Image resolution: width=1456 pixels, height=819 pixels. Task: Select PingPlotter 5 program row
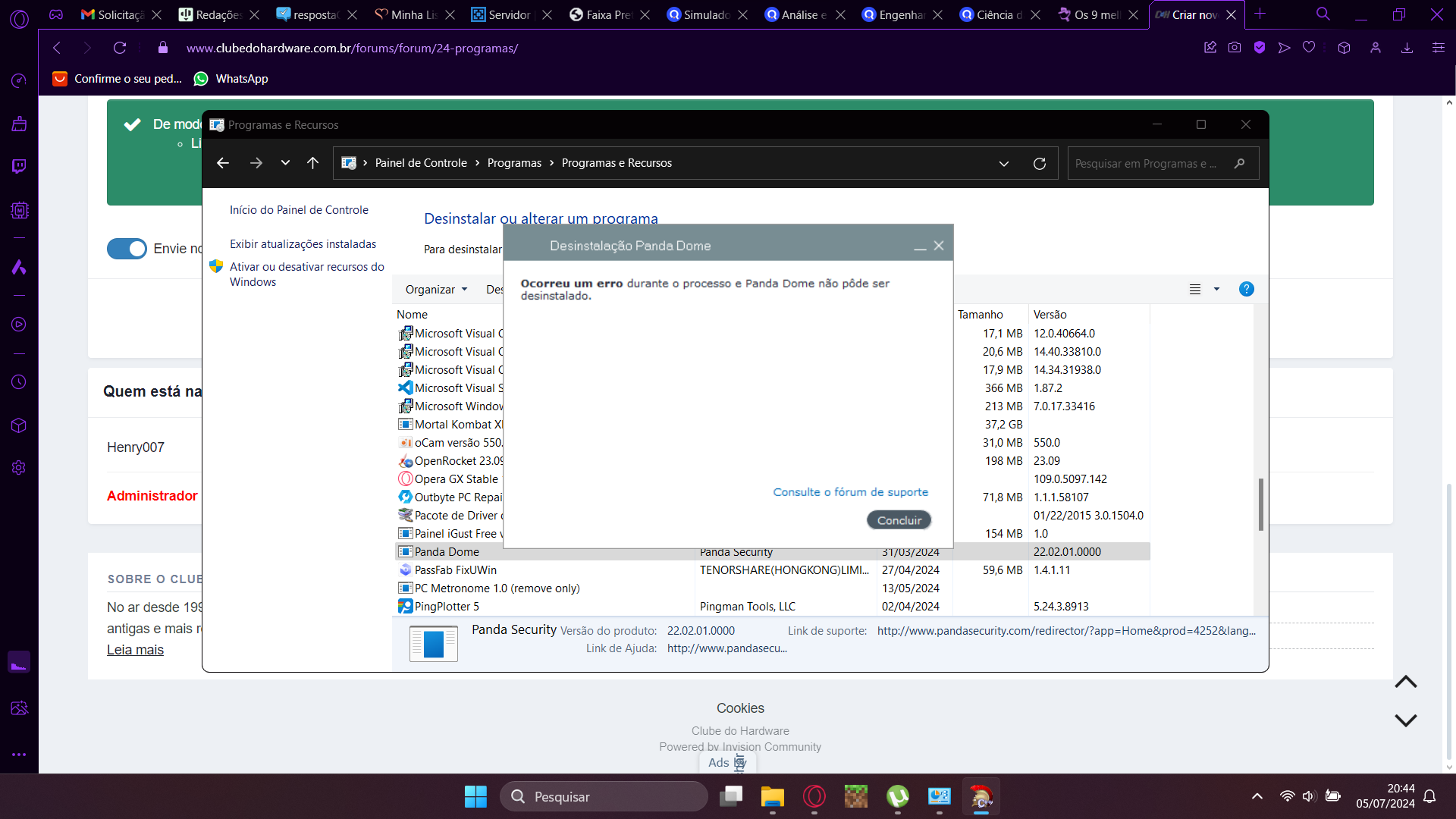pos(772,607)
